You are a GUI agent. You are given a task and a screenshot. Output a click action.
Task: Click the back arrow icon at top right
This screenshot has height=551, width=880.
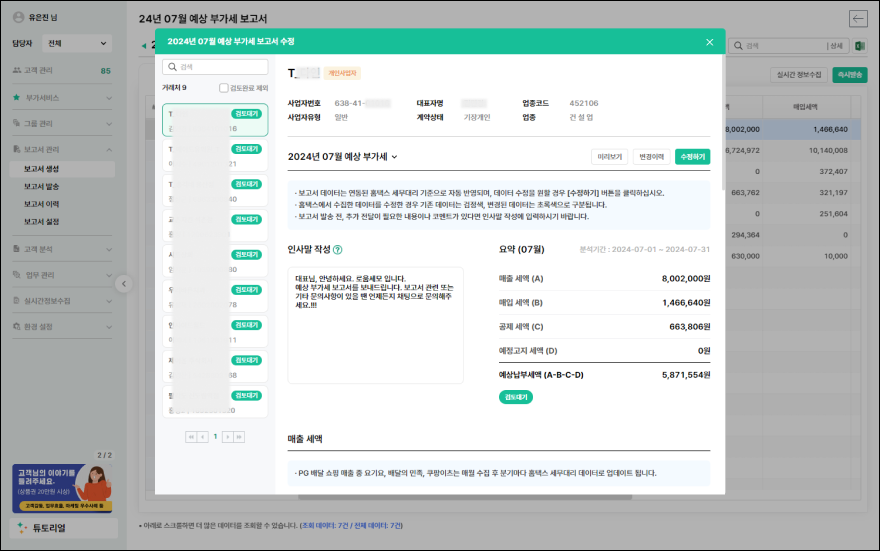[x=857, y=18]
